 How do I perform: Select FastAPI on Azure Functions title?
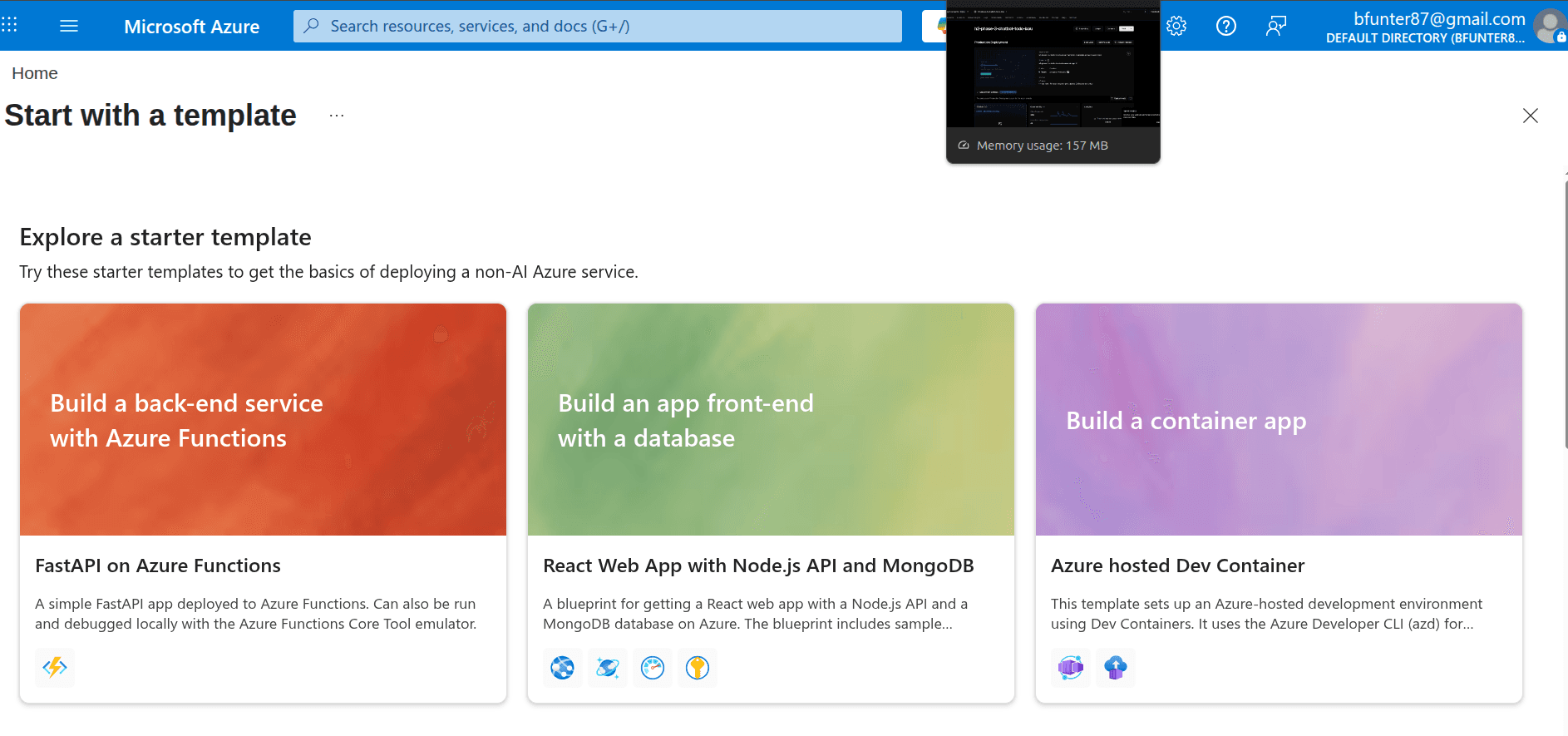tap(158, 566)
